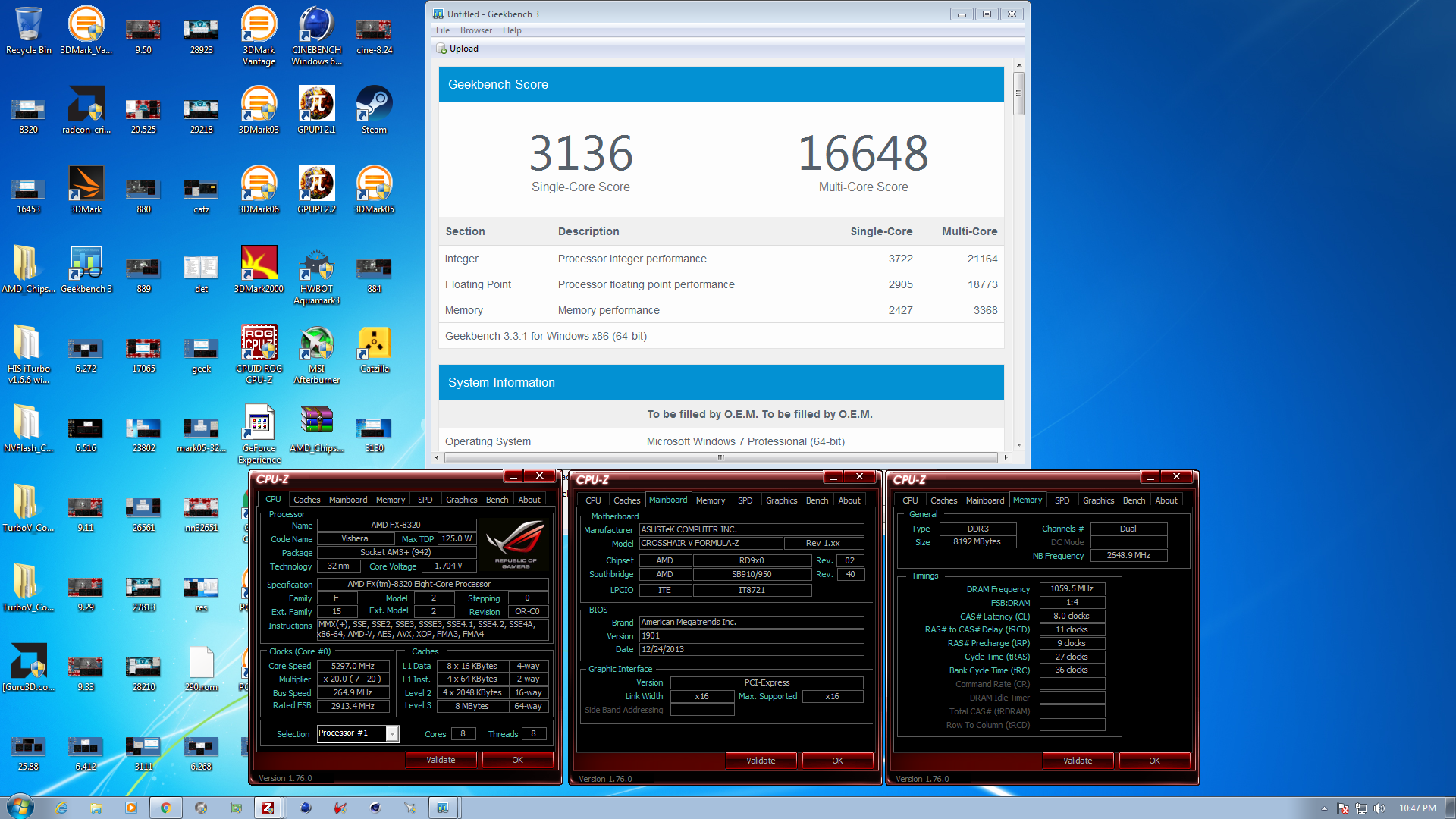
Task: Open the HIS iTurbo folder on desktop
Action: pos(28,354)
